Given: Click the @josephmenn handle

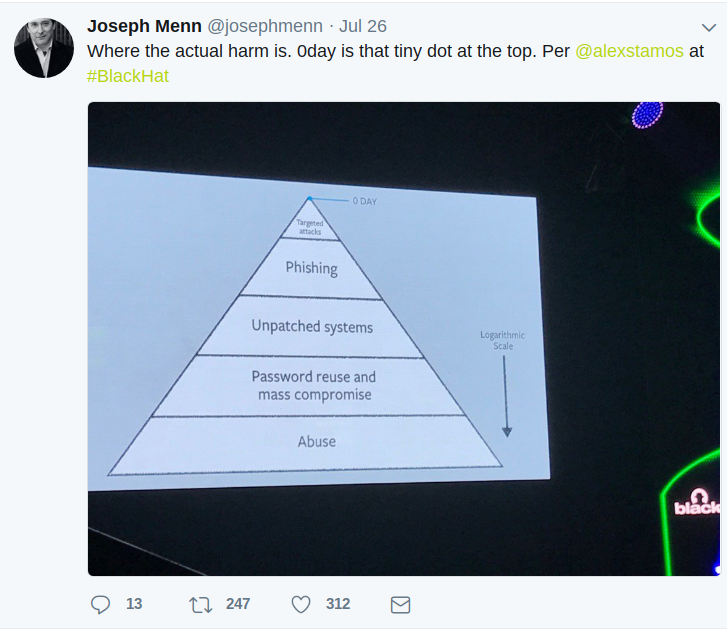Looking at the screenshot, I should [264, 26].
